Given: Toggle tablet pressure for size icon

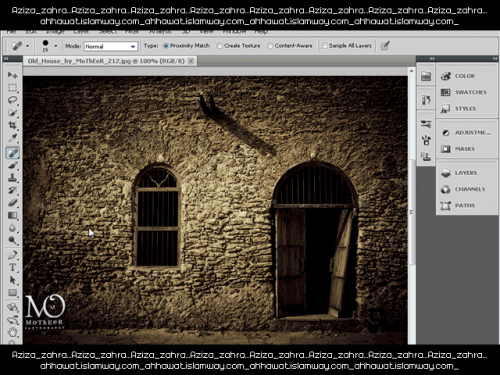Looking at the screenshot, I should click(x=385, y=46).
